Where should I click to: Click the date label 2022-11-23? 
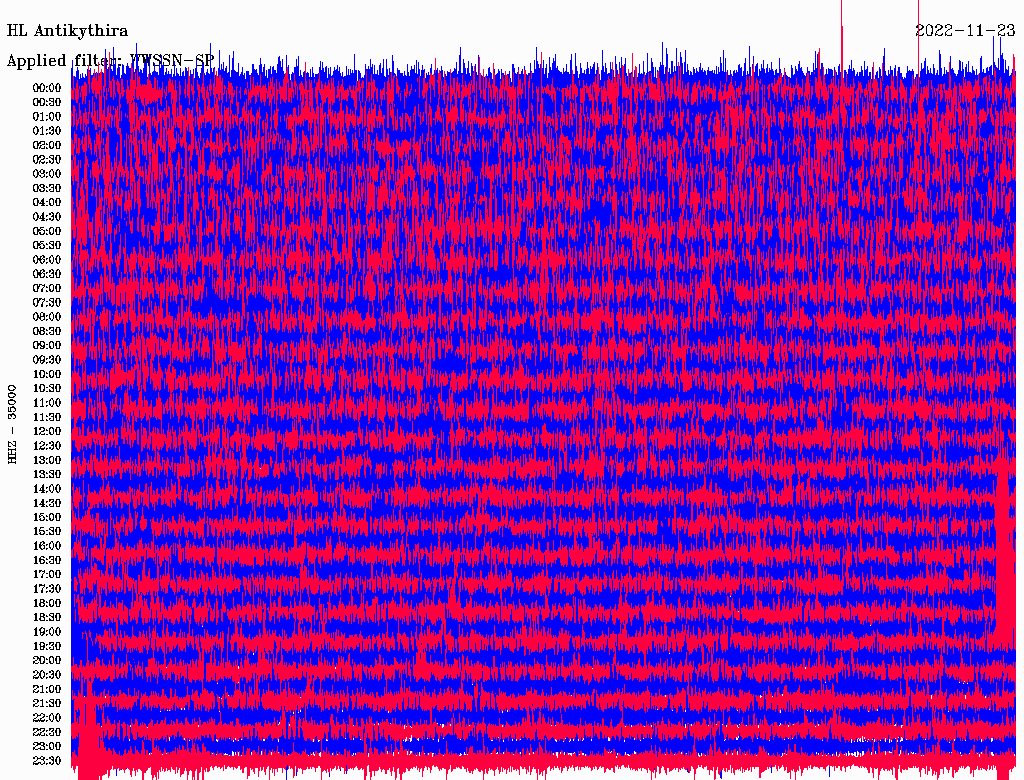(x=965, y=31)
